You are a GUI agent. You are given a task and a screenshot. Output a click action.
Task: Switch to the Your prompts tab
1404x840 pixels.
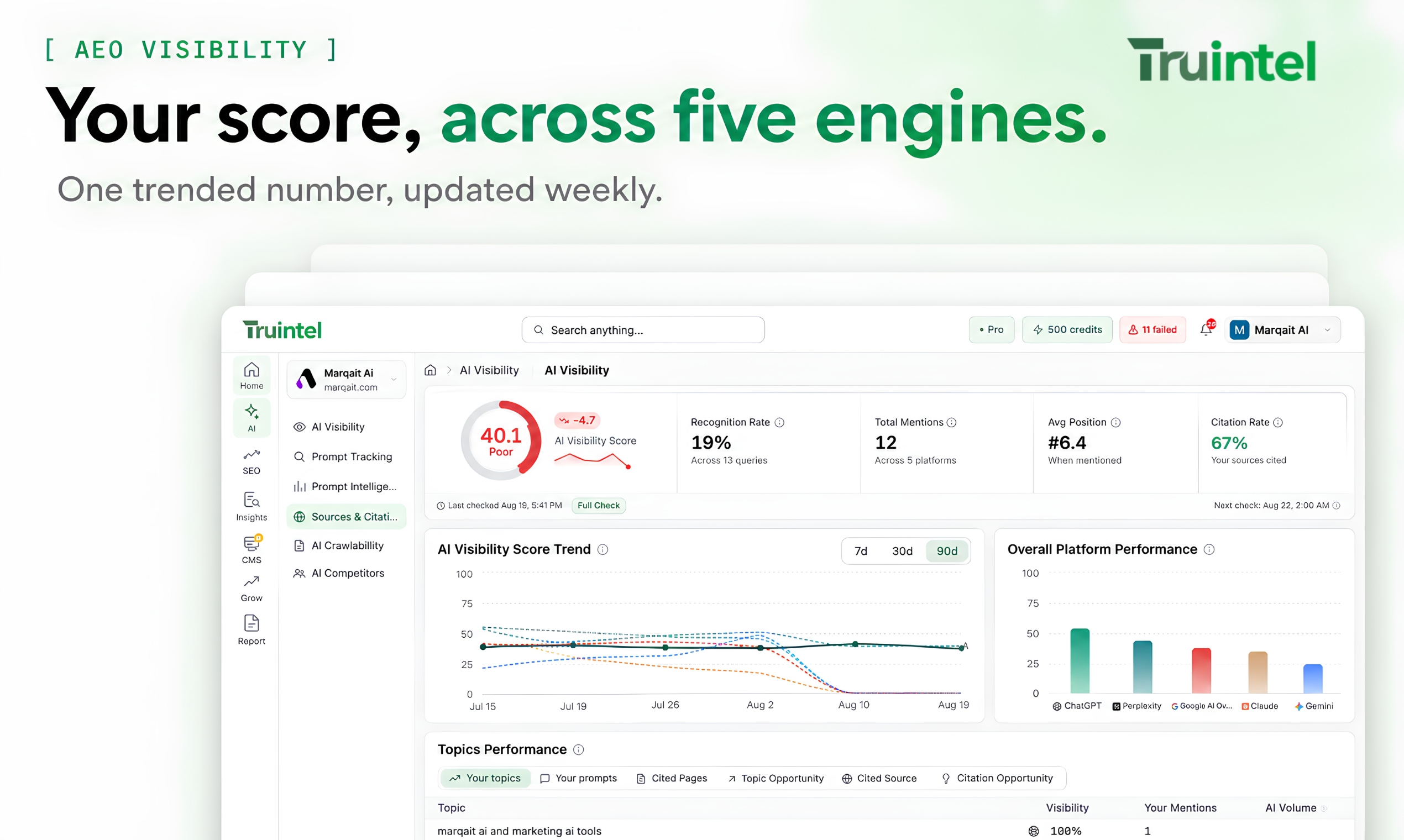(578, 778)
